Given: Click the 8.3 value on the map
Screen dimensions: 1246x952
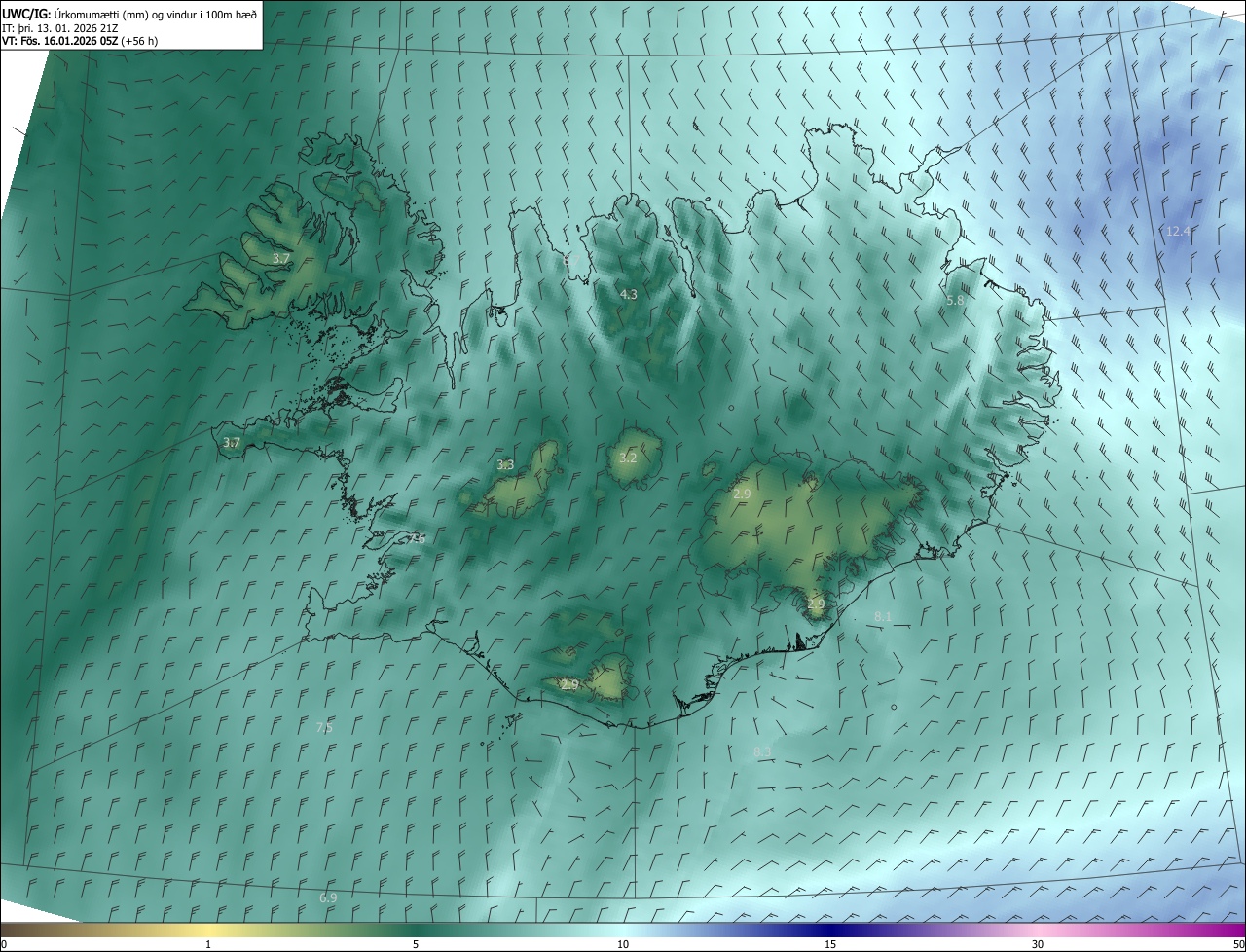Looking at the screenshot, I should [x=762, y=751].
